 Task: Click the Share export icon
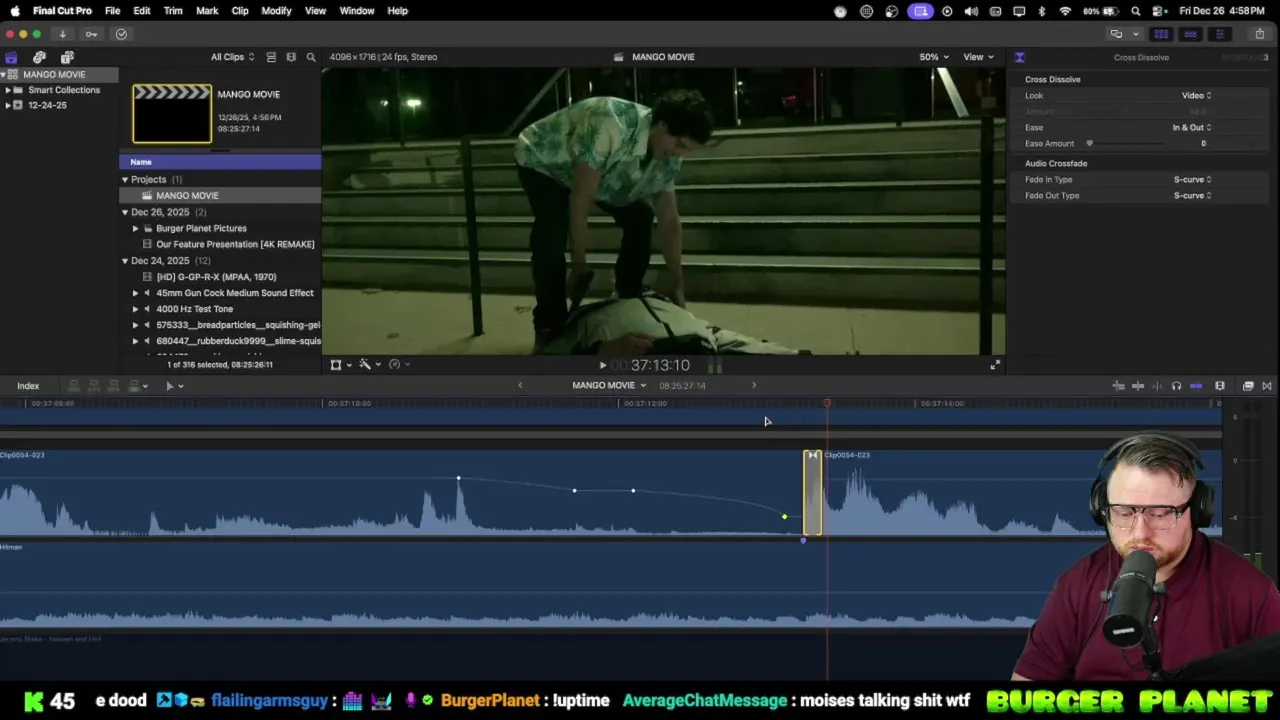coord(1259,34)
